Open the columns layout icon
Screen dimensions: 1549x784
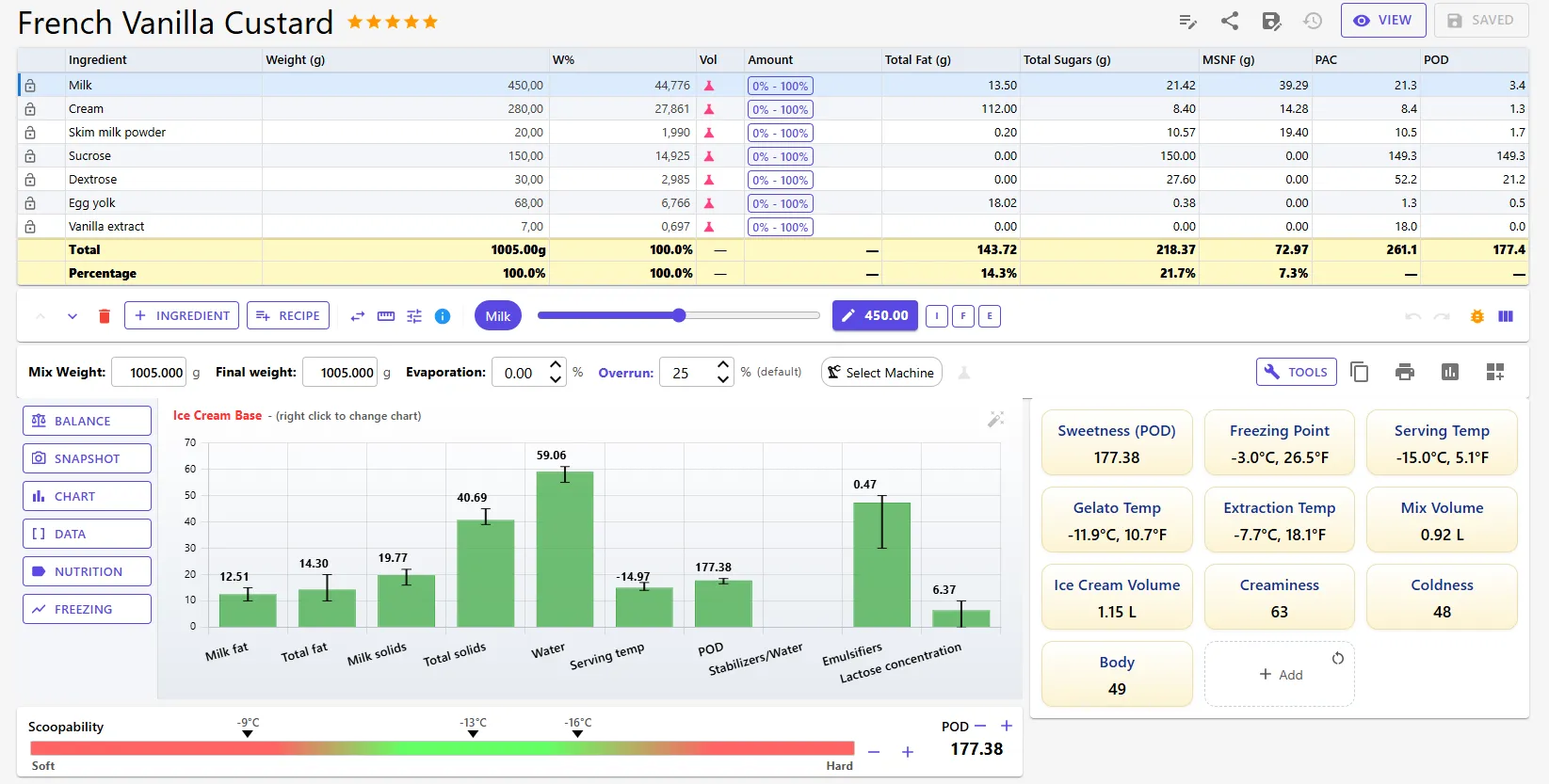pyautogui.click(x=1506, y=316)
